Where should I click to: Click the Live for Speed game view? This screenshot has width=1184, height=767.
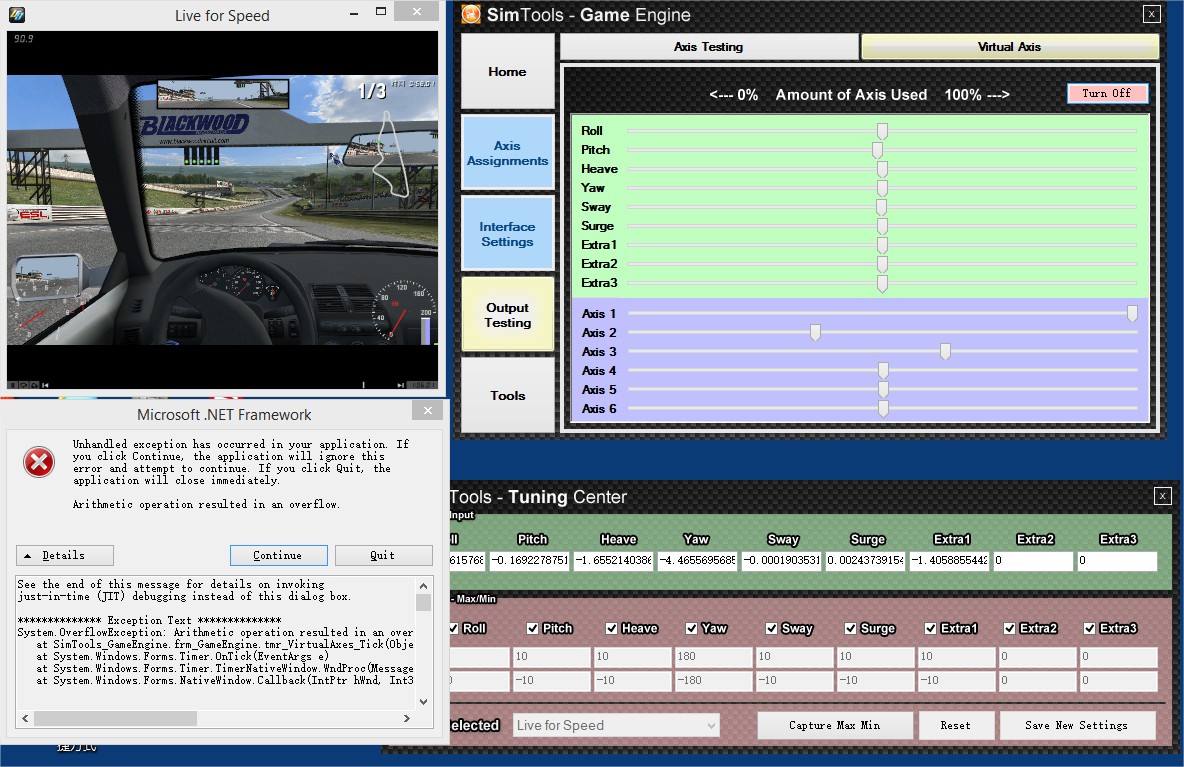[223, 210]
